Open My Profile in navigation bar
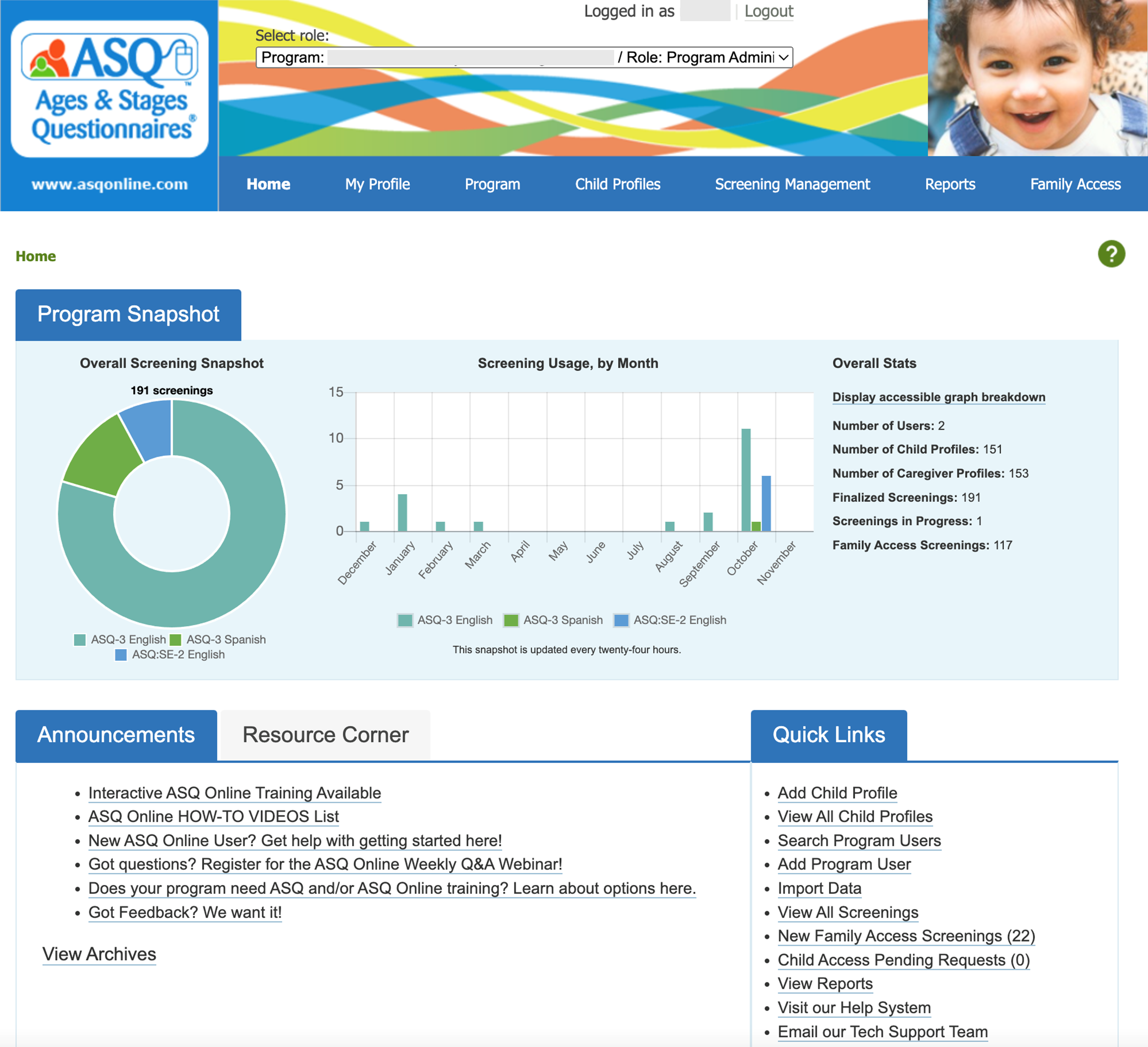This screenshot has width=1148, height=1047. tap(377, 184)
